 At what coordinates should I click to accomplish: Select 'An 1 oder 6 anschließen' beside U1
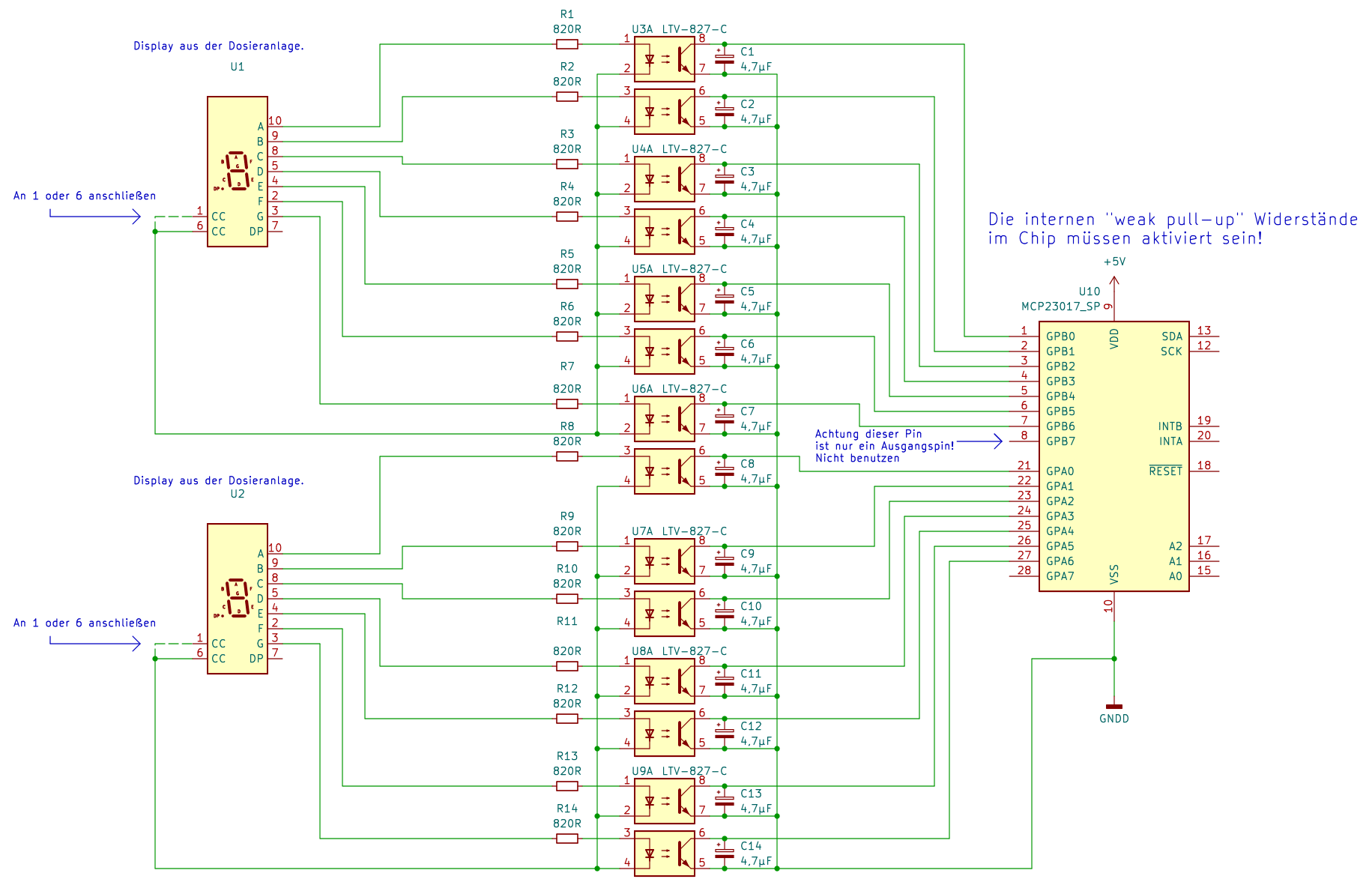click(x=85, y=196)
